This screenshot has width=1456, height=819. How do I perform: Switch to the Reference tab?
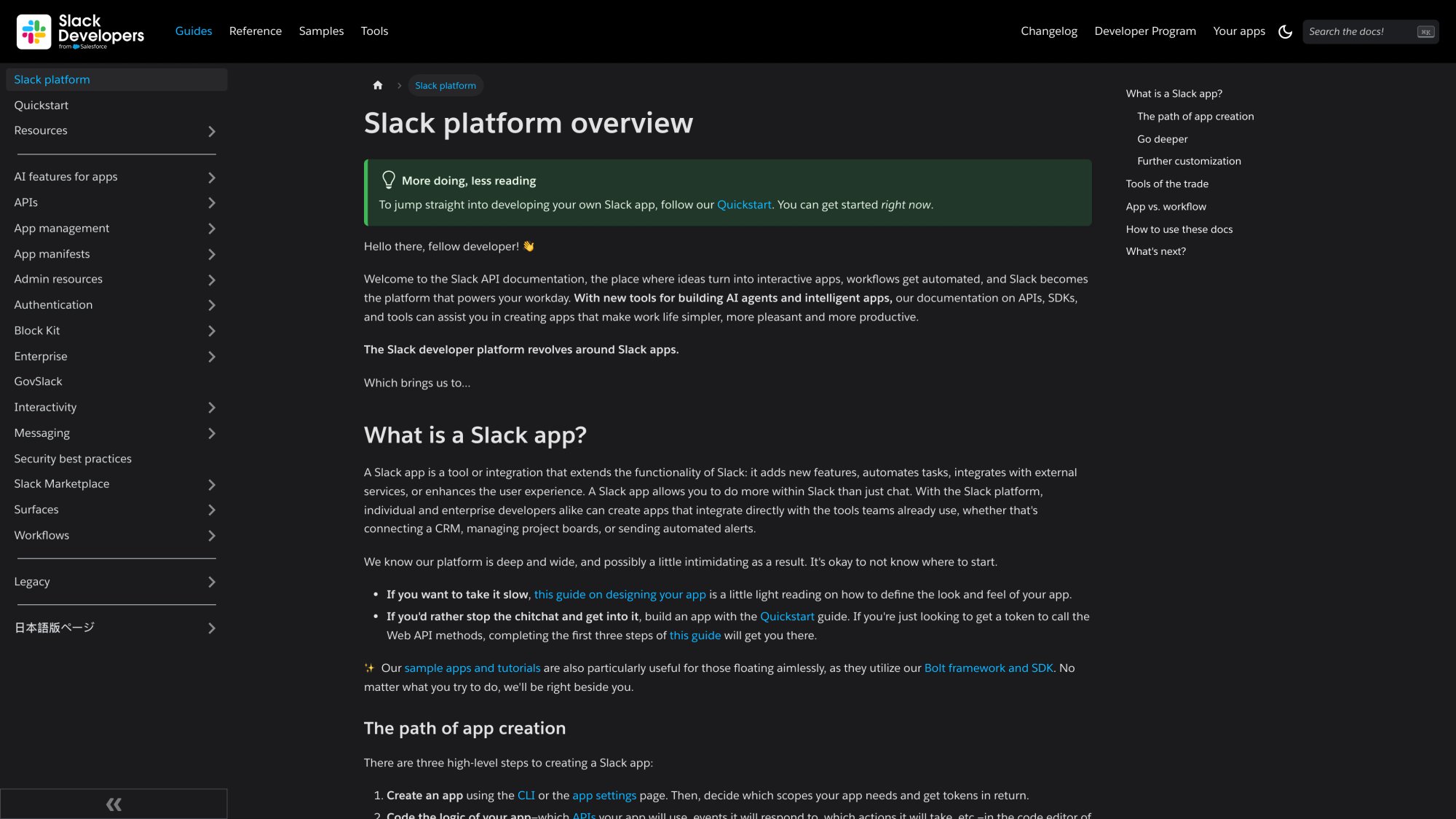pyautogui.click(x=256, y=31)
